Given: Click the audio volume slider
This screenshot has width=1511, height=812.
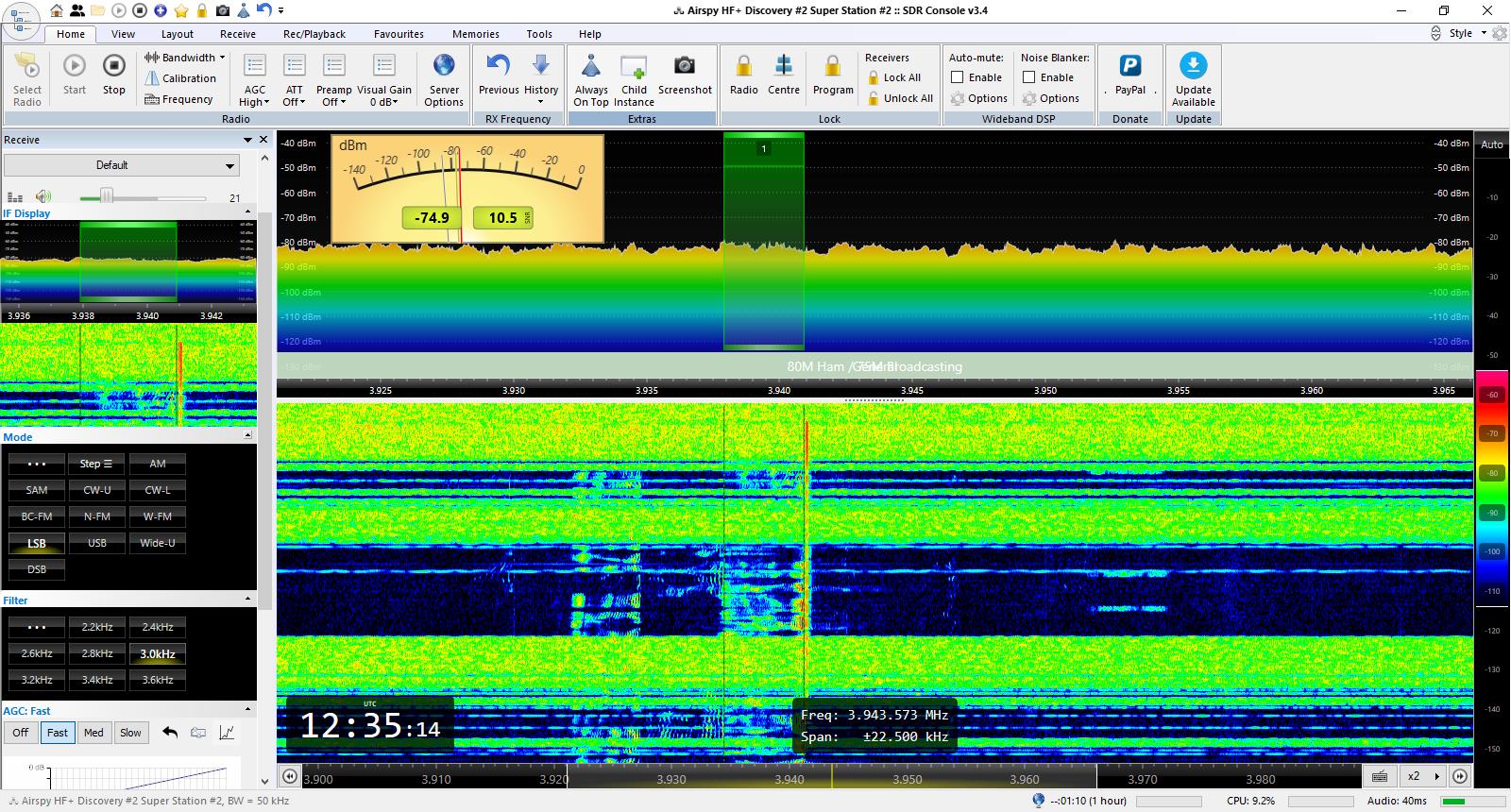Looking at the screenshot, I should [x=142, y=197].
